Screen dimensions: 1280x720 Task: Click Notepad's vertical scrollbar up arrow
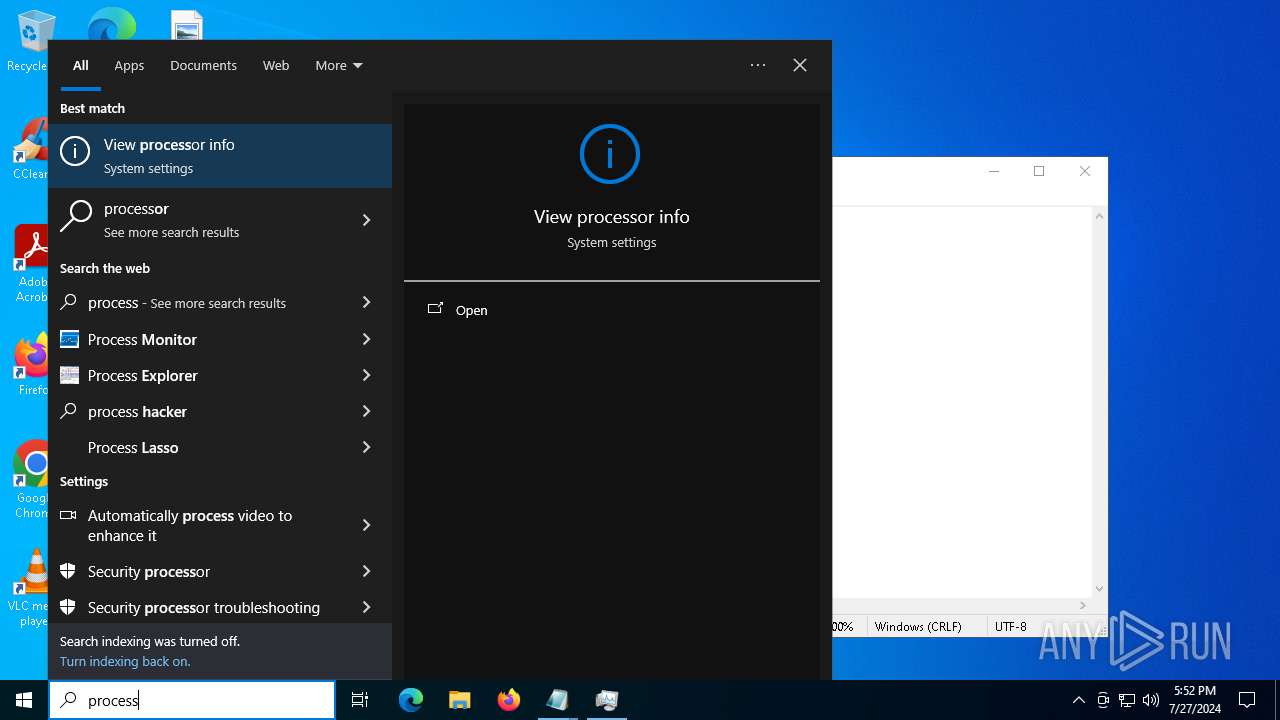[1099, 215]
